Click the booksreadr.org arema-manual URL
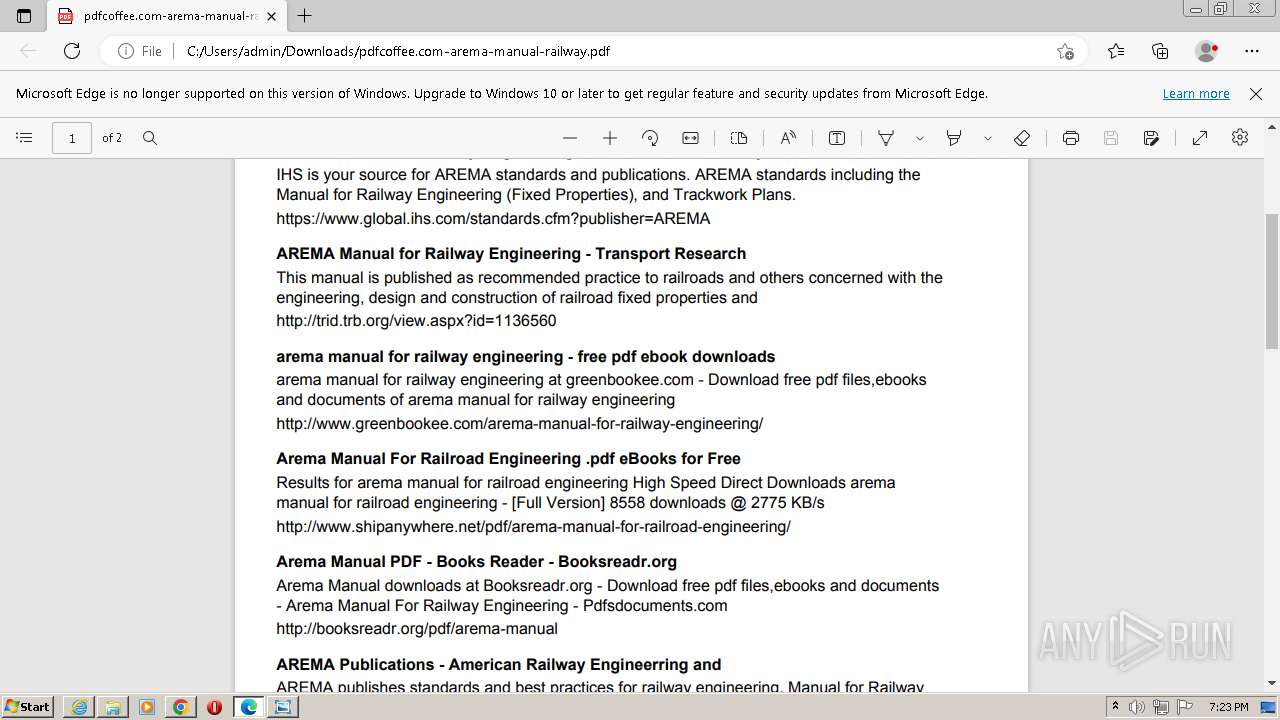The height and width of the screenshot is (720, 1280). (x=417, y=629)
